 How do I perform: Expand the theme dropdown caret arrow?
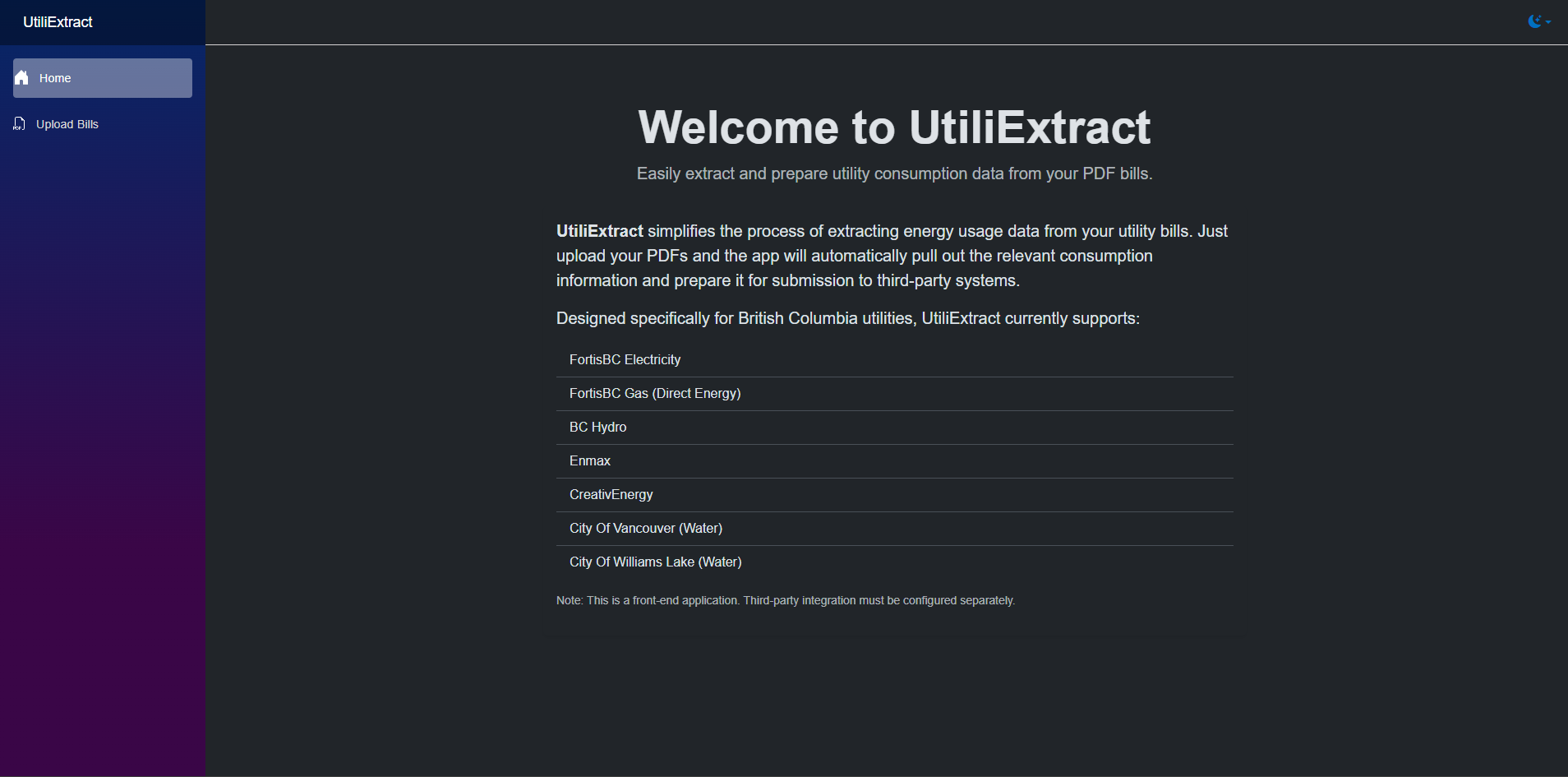pos(1548,22)
